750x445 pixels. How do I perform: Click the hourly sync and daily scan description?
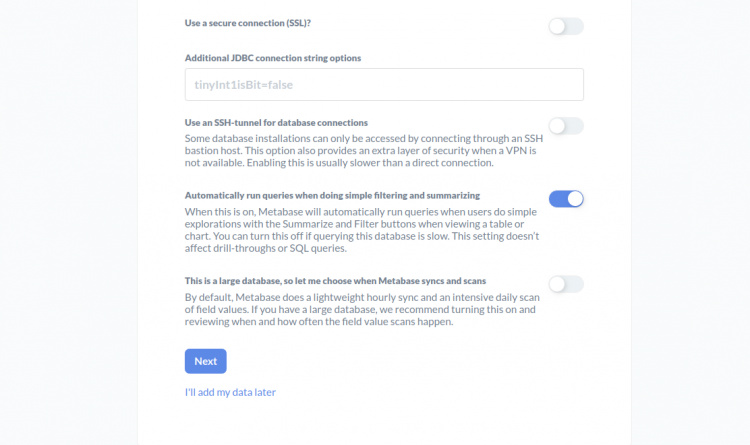tap(362, 310)
